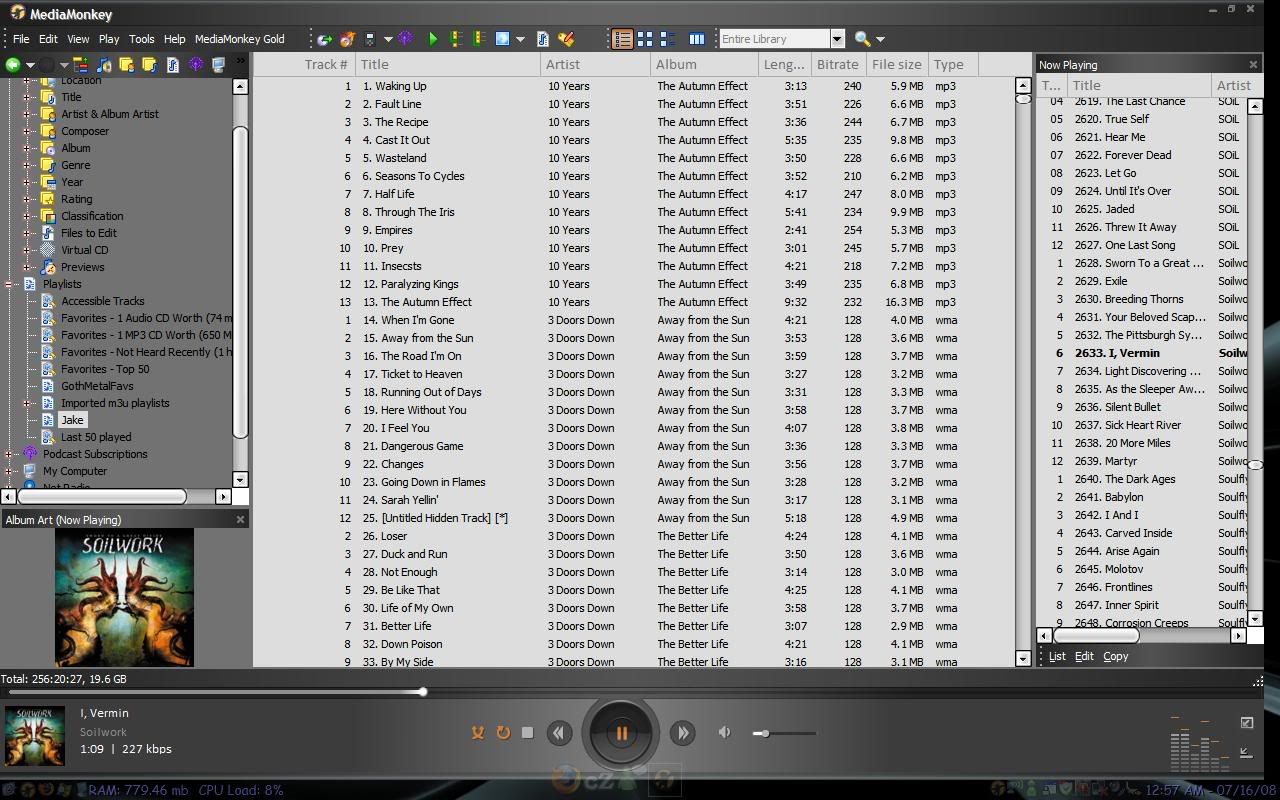Open the Entire Library search dropdown
The height and width of the screenshot is (800, 1280).
pyautogui.click(x=837, y=39)
